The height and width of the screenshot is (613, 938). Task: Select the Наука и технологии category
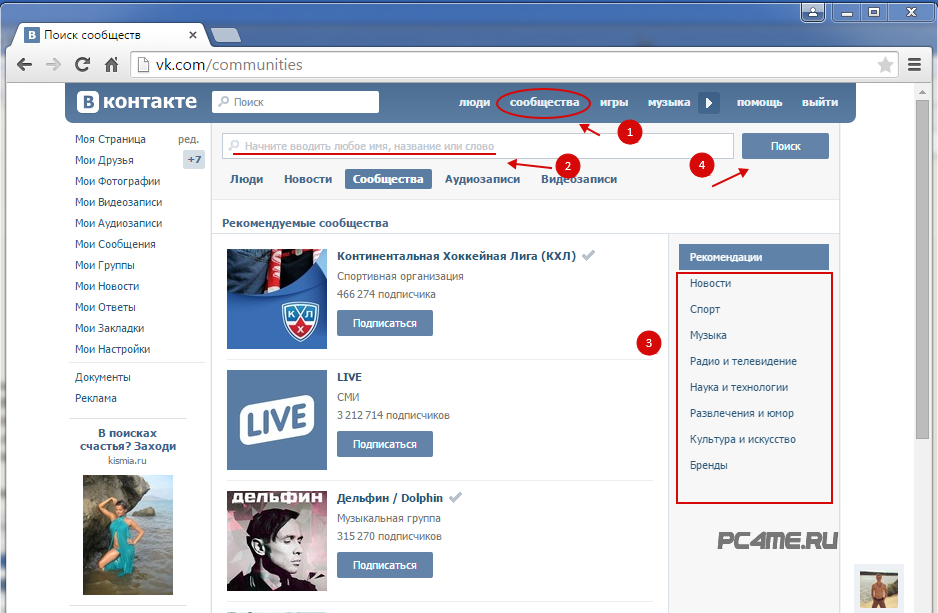pyautogui.click(x=739, y=387)
